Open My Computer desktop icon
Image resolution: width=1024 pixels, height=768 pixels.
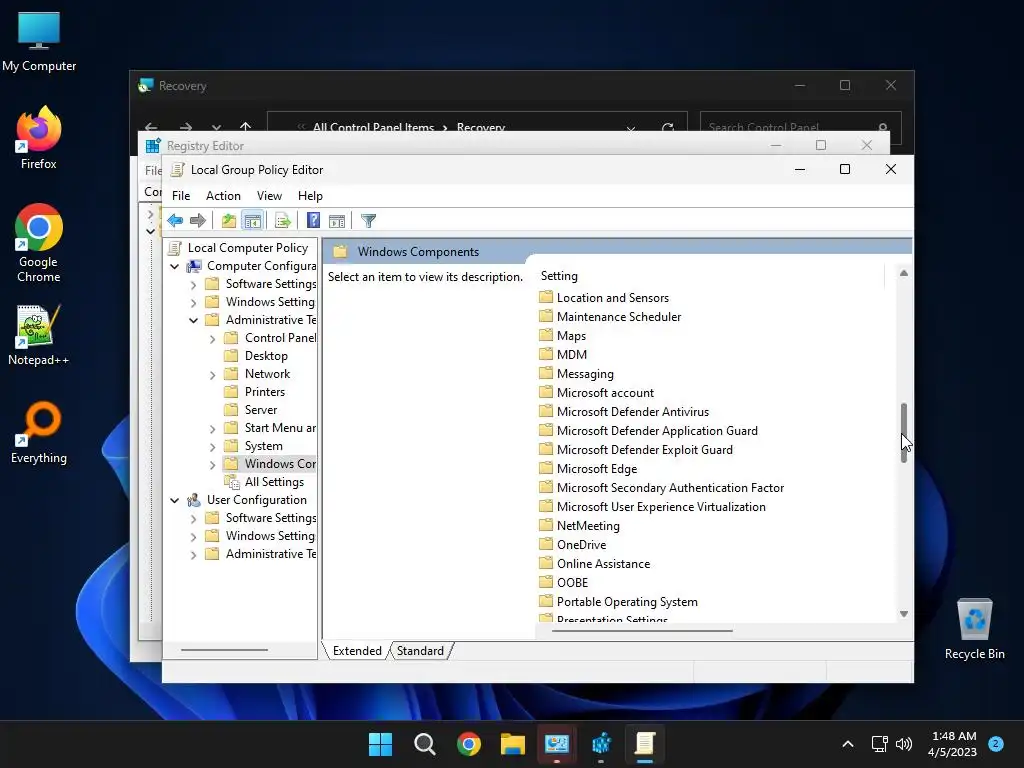tap(39, 41)
